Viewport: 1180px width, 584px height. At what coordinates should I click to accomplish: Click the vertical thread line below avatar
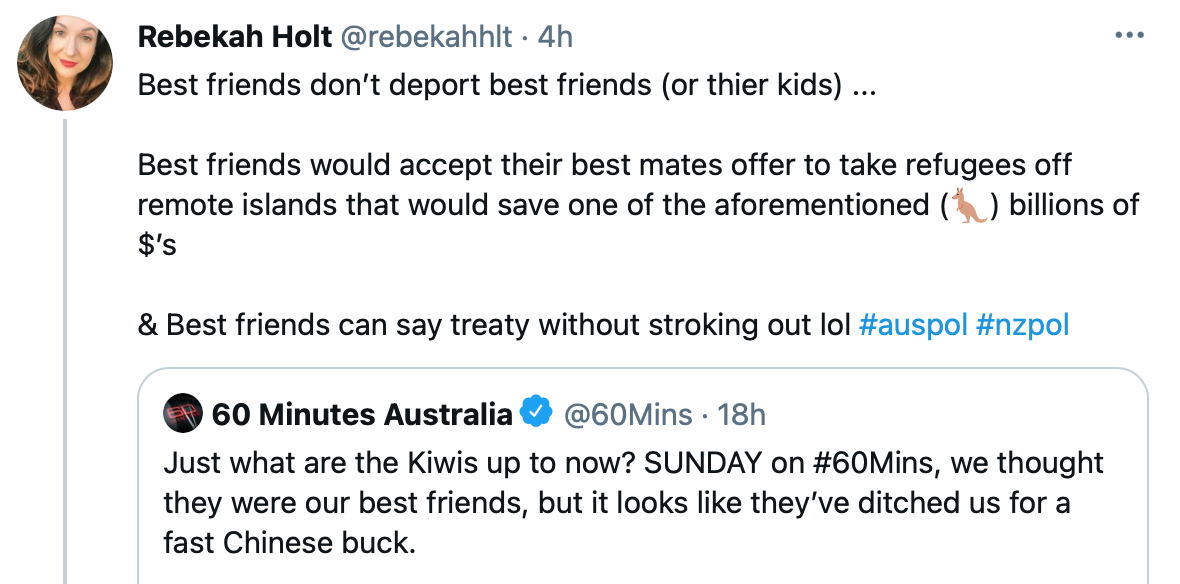pos(66,350)
